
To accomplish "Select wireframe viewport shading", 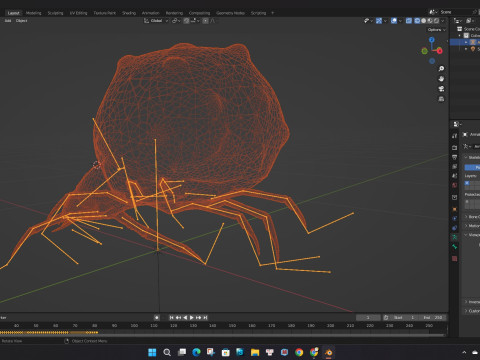I will (x=417, y=21).
